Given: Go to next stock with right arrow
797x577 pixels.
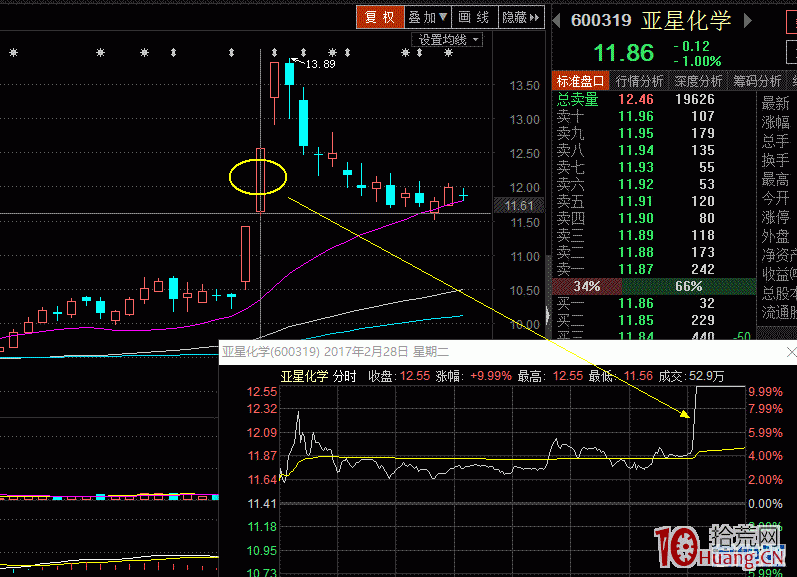Looking at the screenshot, I should tap(748, 21).
